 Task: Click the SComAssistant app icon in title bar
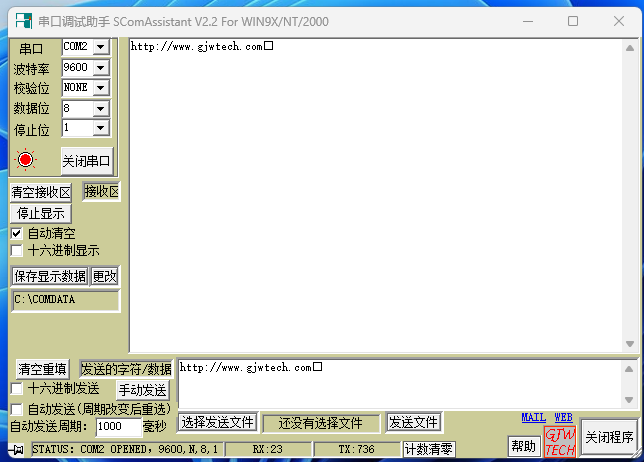coord(23,21)
